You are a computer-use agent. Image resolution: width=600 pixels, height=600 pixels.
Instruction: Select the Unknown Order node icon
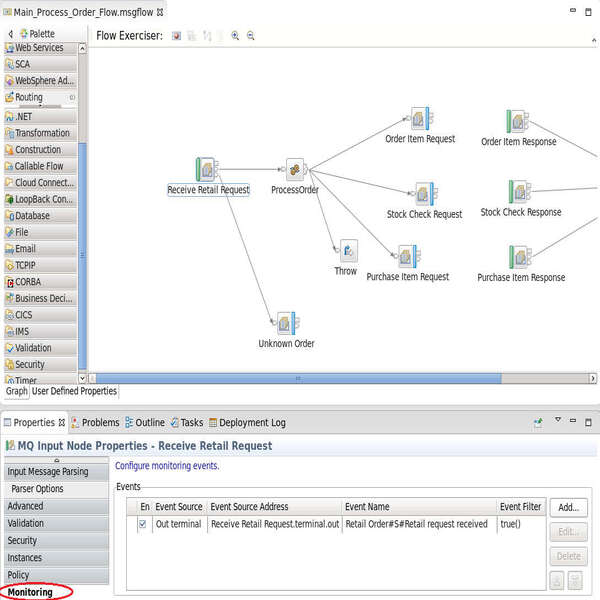(287, 323)
